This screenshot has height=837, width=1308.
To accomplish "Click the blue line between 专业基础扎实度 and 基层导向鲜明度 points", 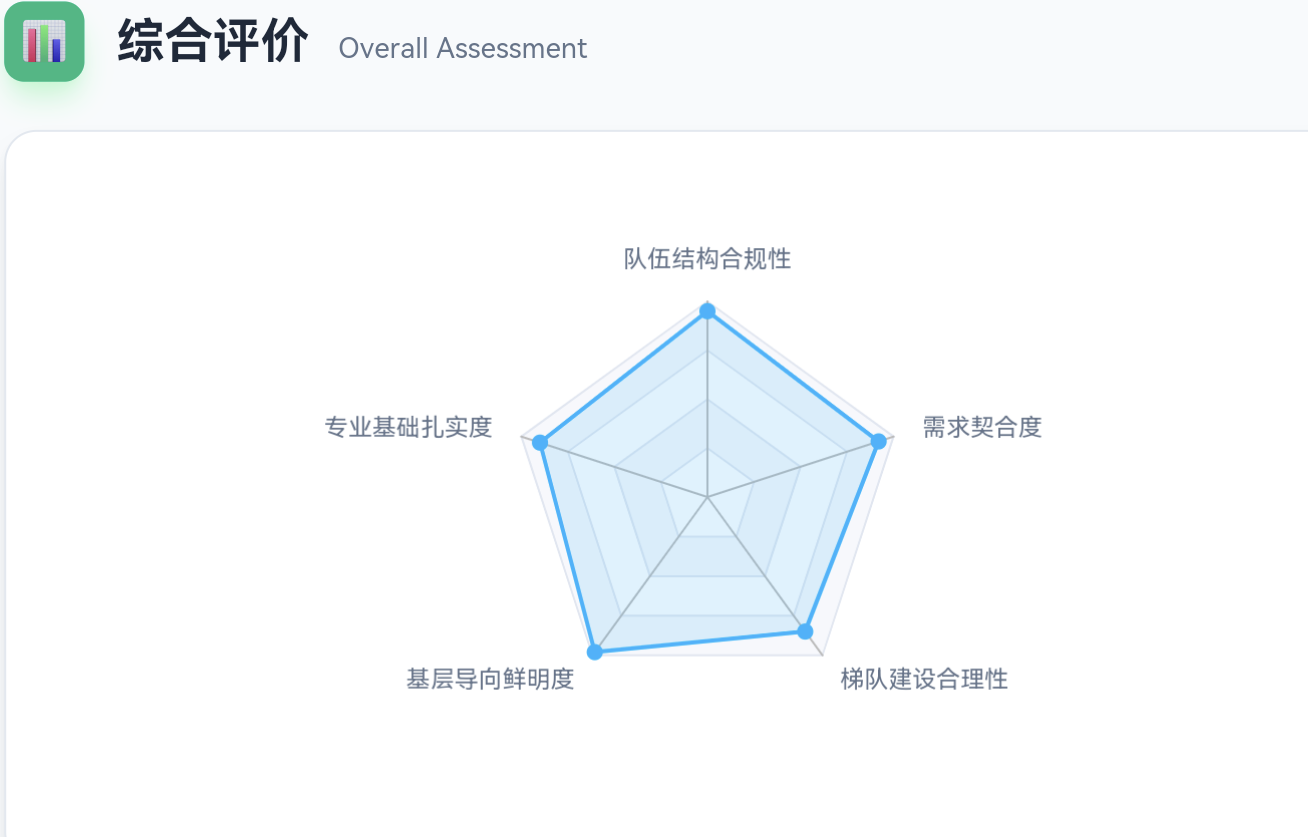I will (x=567, y=547).
